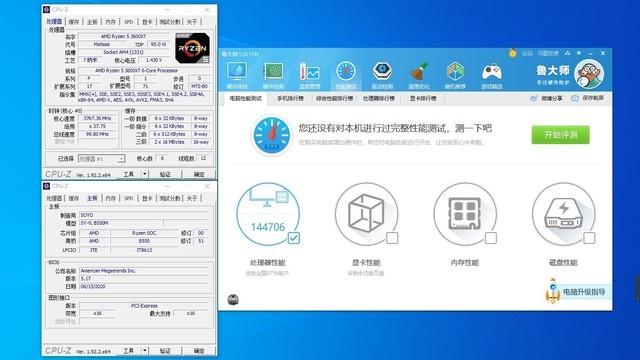
Task: Uncheck the processor performance test checkbox
Action: click(x=293, y=238)
